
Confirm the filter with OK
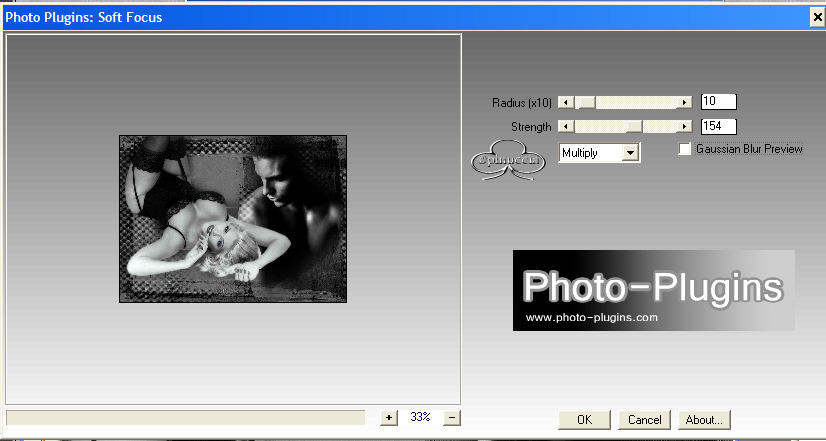pyautogui.click(x=585, y=420)
